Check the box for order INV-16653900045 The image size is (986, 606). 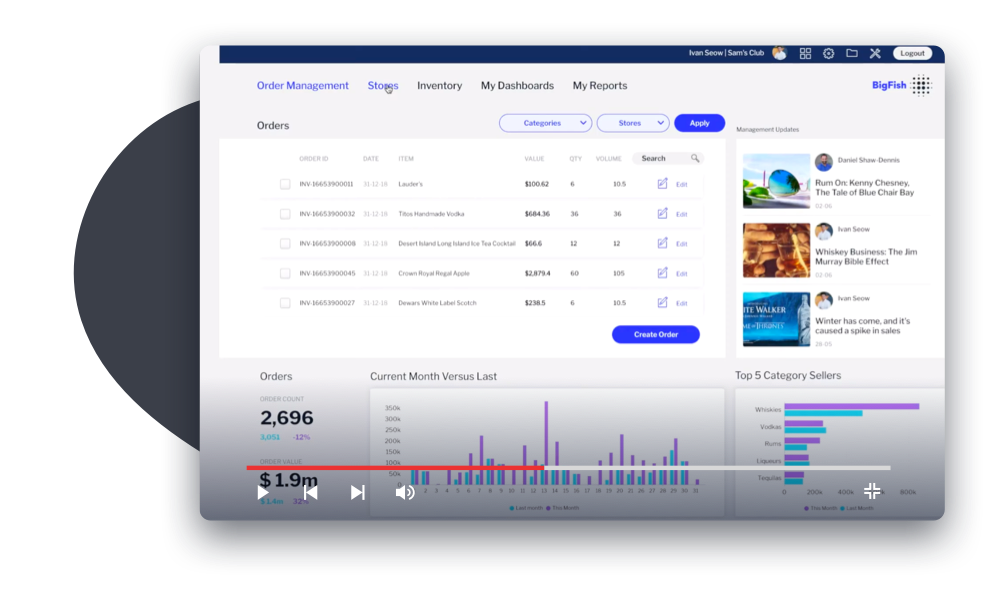click(x=285, y=273)
